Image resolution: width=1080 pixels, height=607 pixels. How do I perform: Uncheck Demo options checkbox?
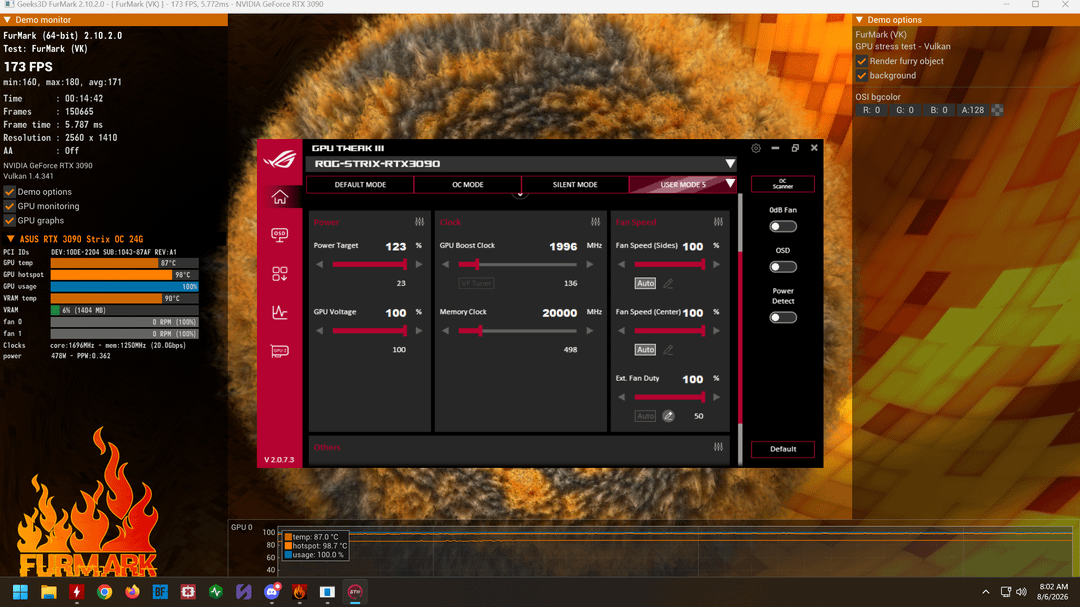point(10,192)
